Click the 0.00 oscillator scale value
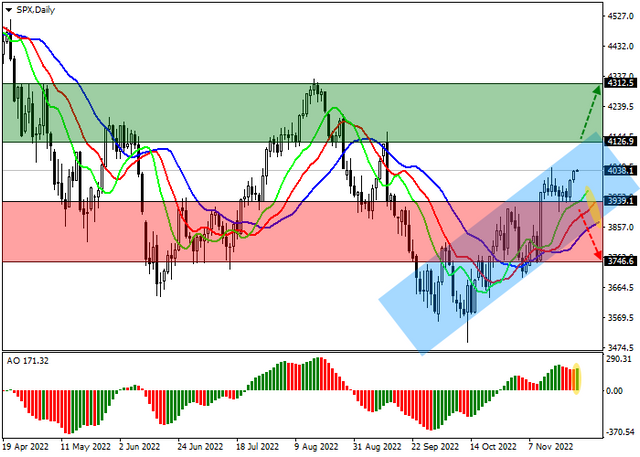Image resolution: width=640 pixels, height=457 pixels. point(615,391)
